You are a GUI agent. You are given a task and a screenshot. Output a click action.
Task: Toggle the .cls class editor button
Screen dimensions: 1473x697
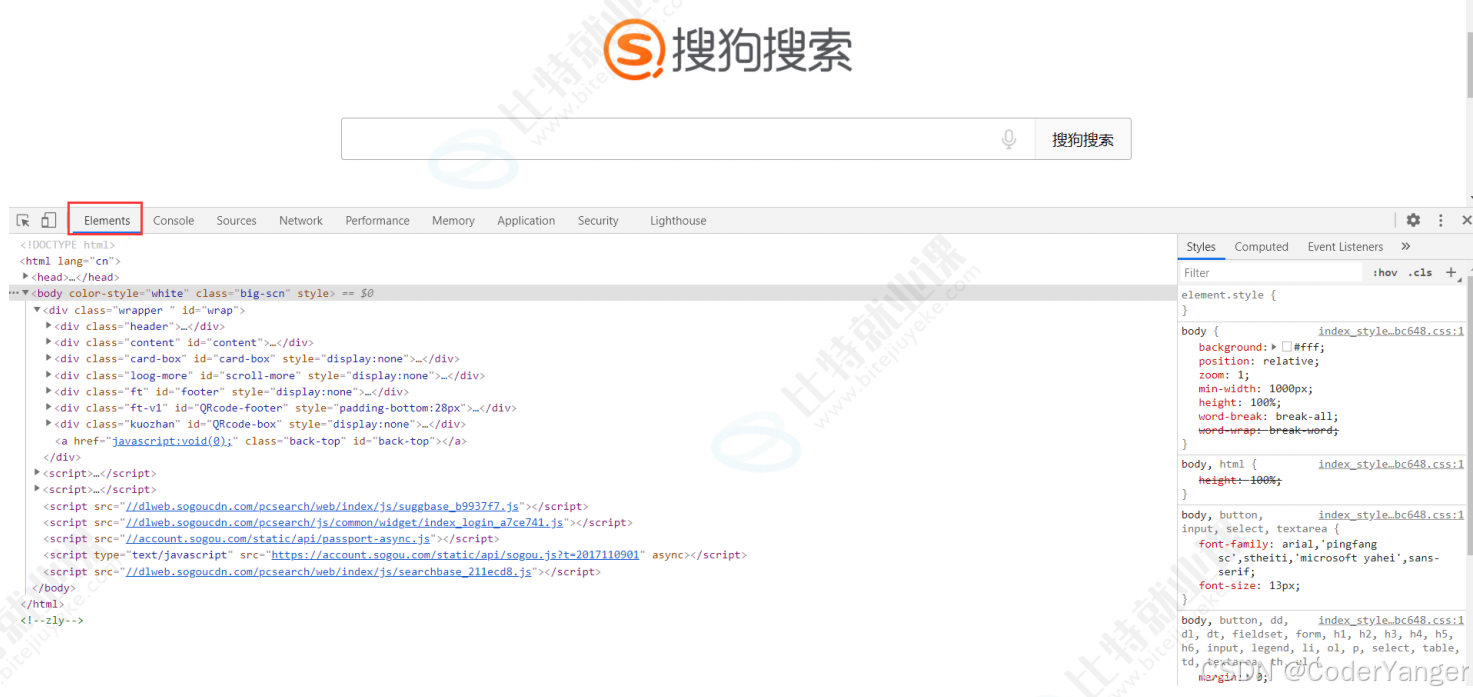point(1420,272)
